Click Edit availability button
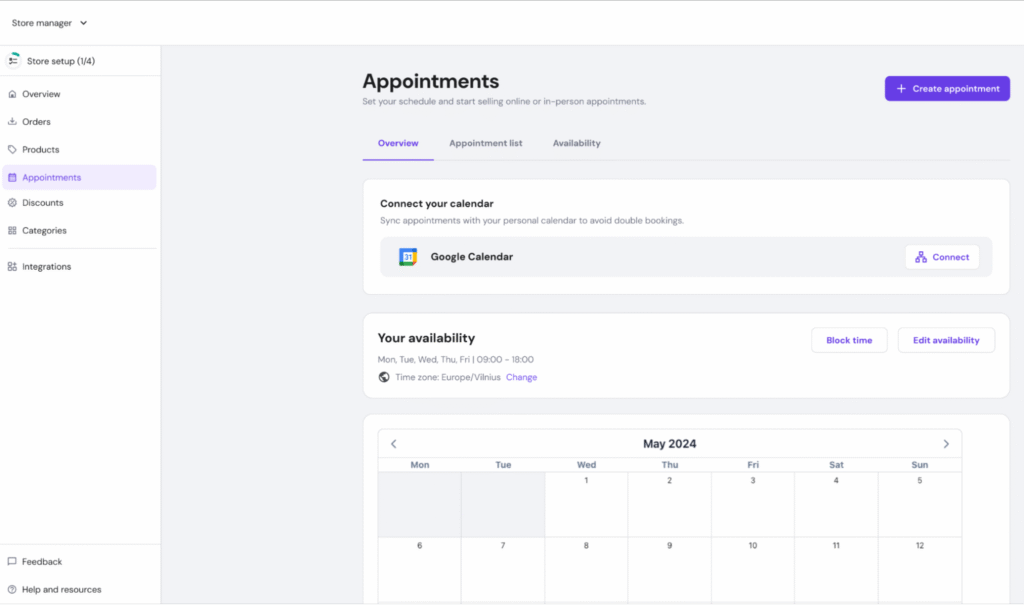This screenshot has width=1024, height=605. pyautogui.click(x=946, y=340)
